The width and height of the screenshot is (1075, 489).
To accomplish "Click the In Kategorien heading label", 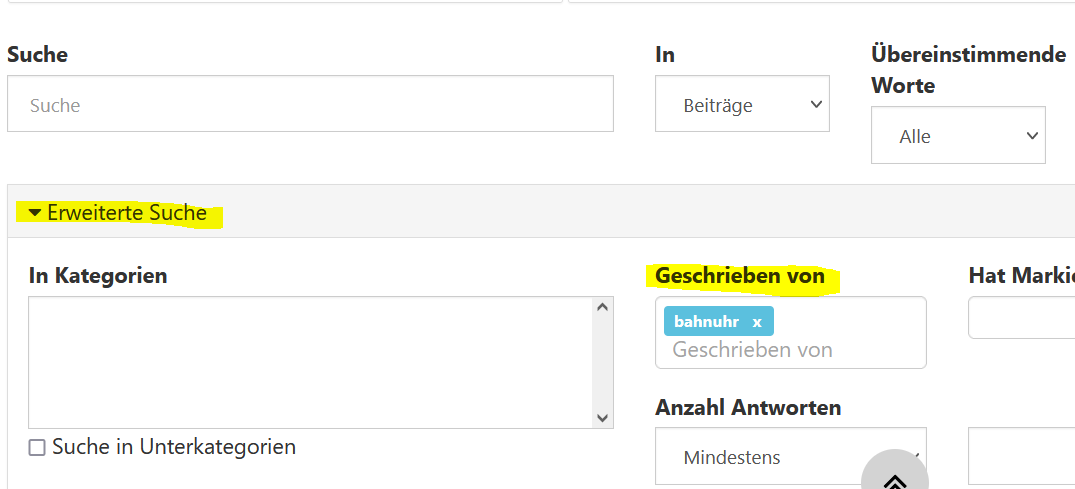I will click(x=98, y=276).
